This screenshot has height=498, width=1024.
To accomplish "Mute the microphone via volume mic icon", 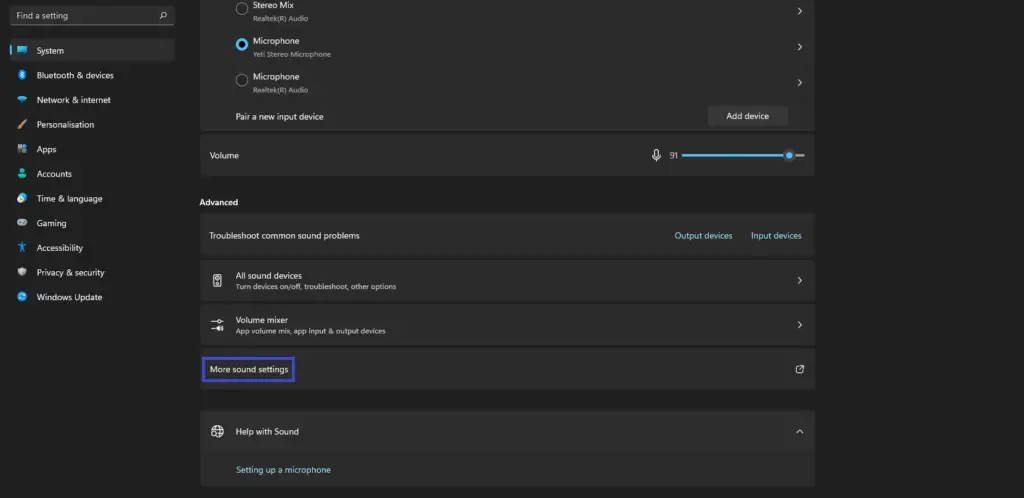I will 656,155.
